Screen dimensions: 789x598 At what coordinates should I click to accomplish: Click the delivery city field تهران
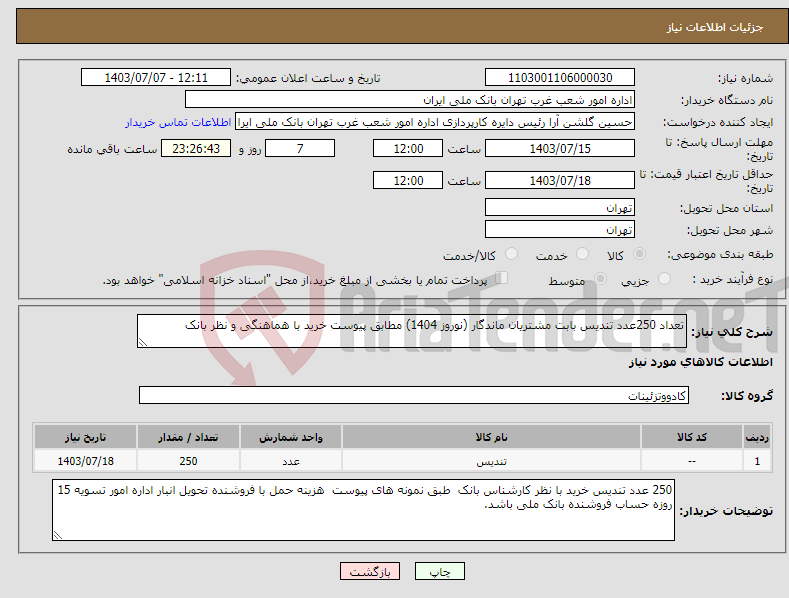(x=560, y=230)
